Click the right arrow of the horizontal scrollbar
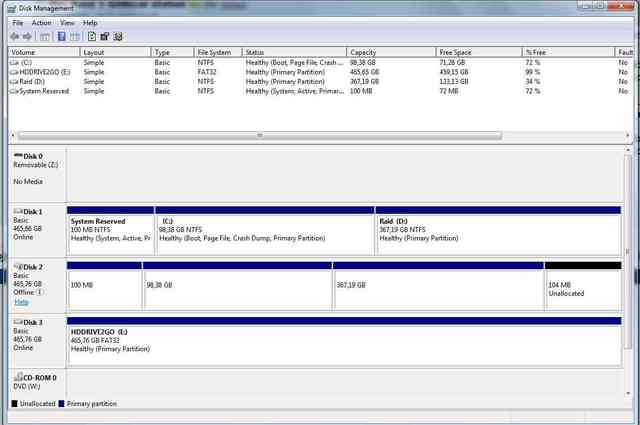640x425 pixels. click(627, 135)
